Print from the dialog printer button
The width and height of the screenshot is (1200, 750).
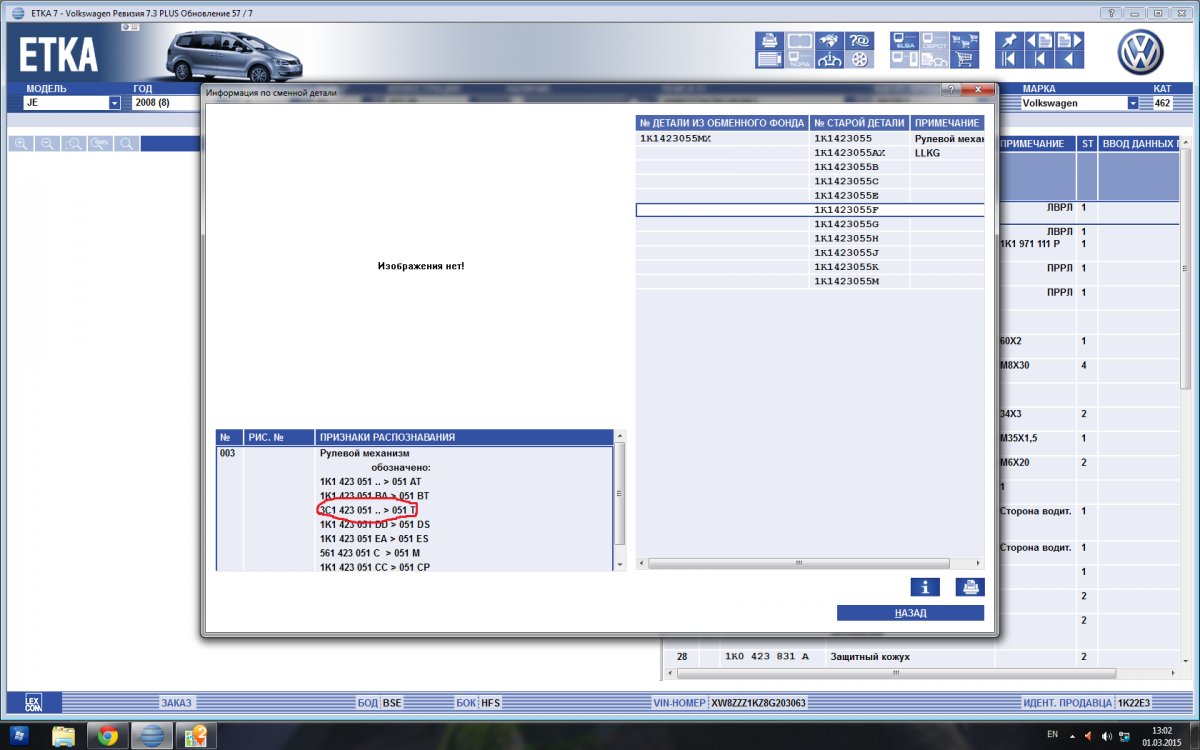970,587
